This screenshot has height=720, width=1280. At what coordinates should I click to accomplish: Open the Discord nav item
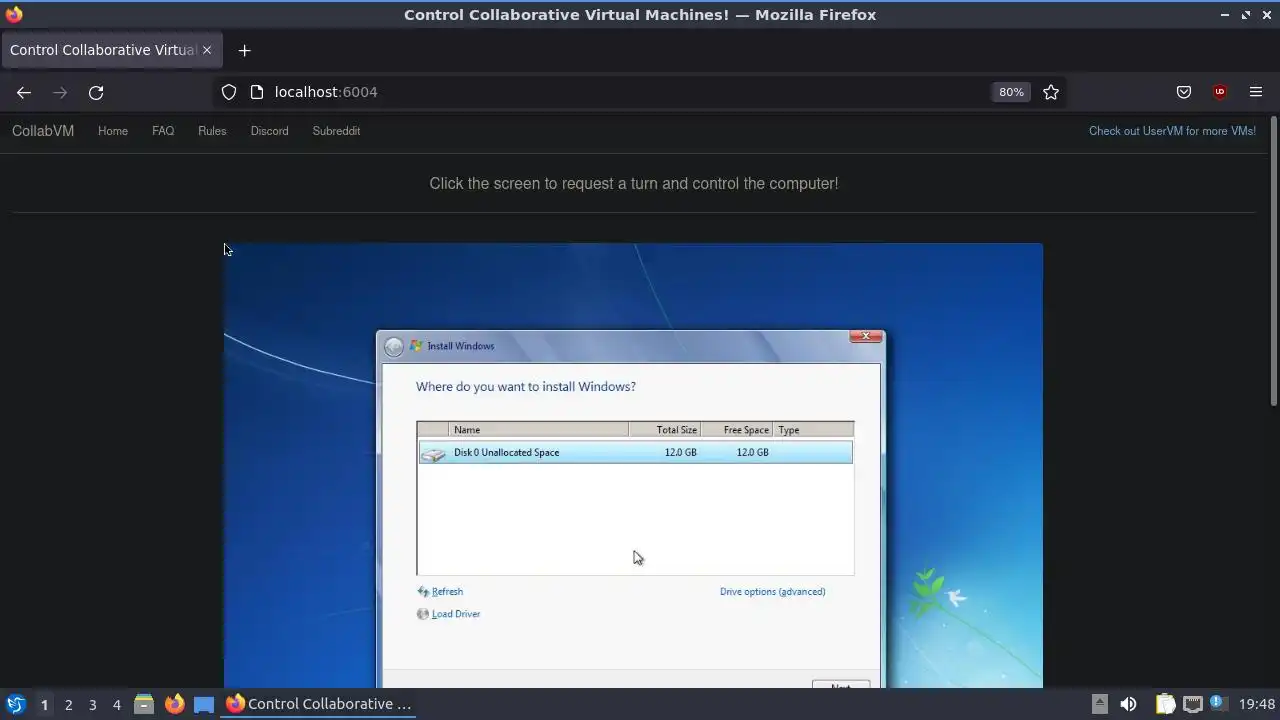pos(269,131)
